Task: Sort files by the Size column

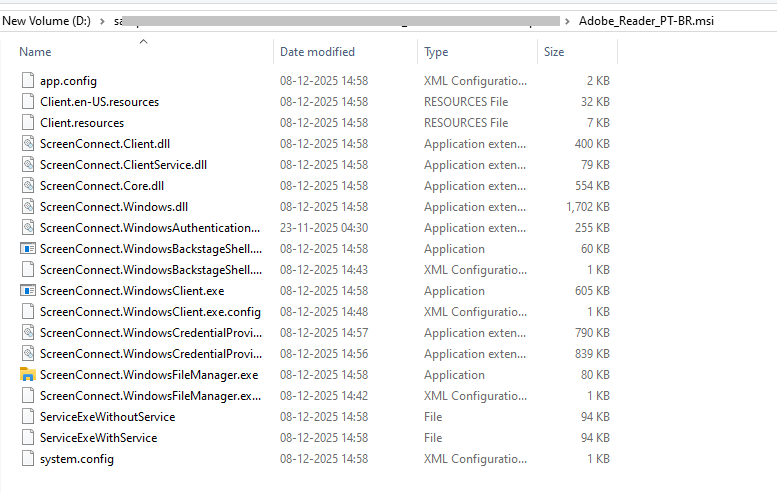Action: point(554,52)
